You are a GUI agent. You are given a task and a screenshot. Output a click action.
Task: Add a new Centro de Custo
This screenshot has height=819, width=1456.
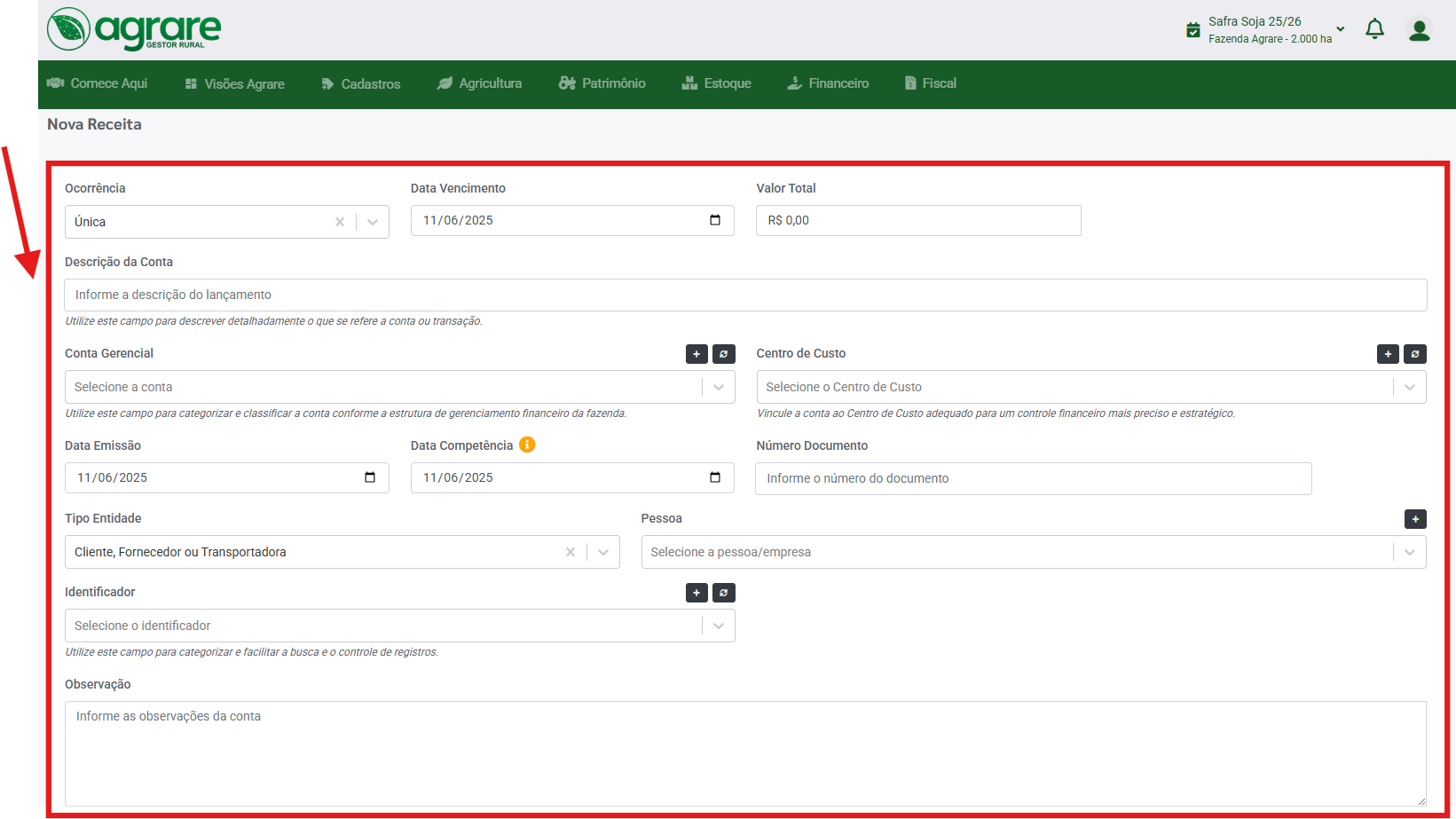1388,354
